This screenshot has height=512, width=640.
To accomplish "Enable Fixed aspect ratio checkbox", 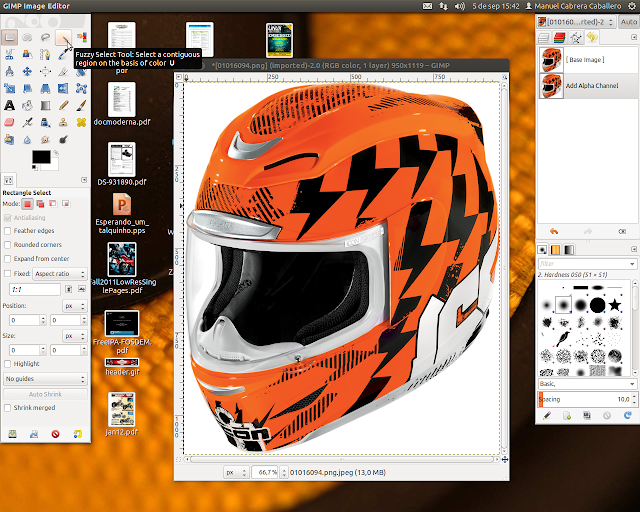I will pyautogui.click(x=7, y=274).
